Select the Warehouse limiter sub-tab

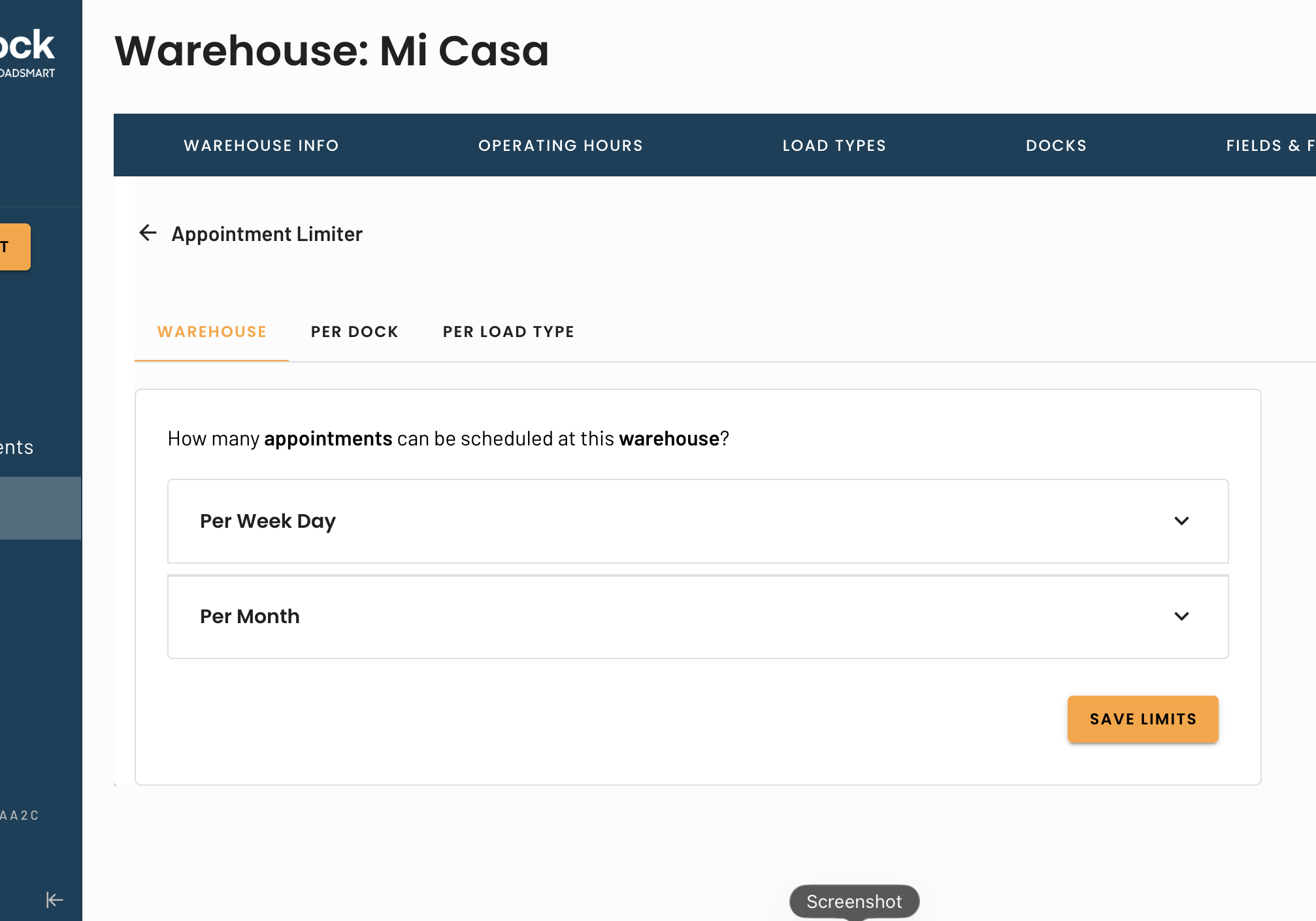212,332
